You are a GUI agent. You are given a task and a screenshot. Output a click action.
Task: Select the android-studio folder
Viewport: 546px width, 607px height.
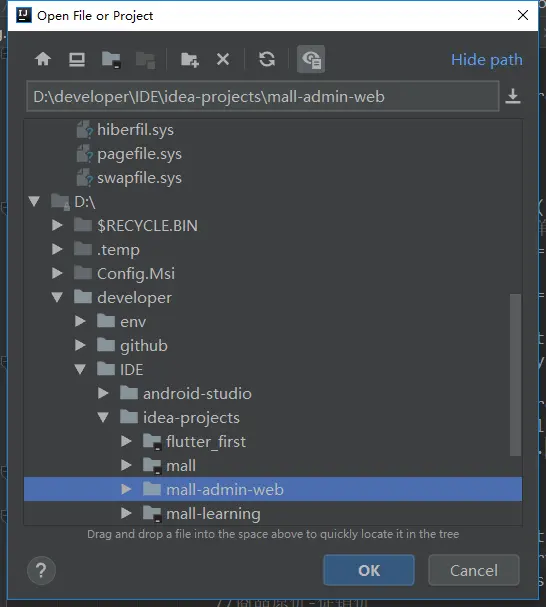coord(197,394)
